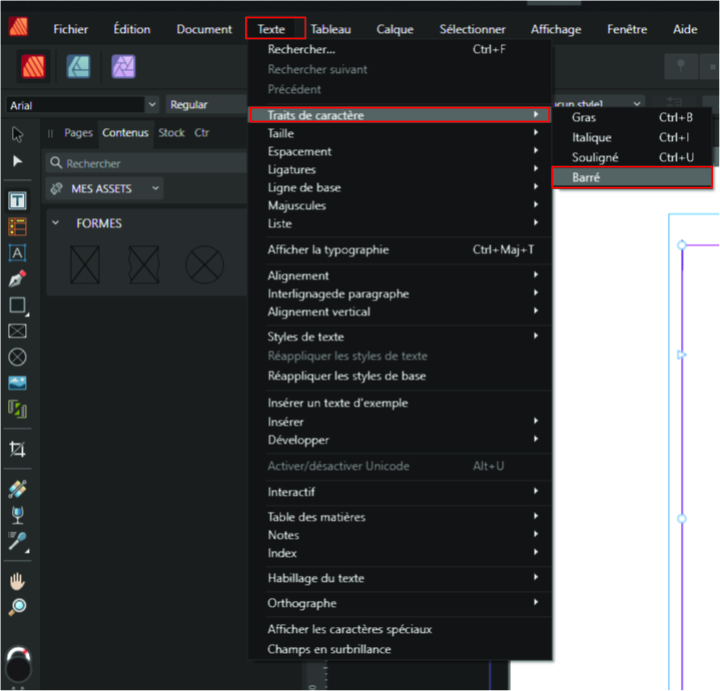The image size is (720, 691).
Task: Select the Frame Text tool
Action: point(17,201)
